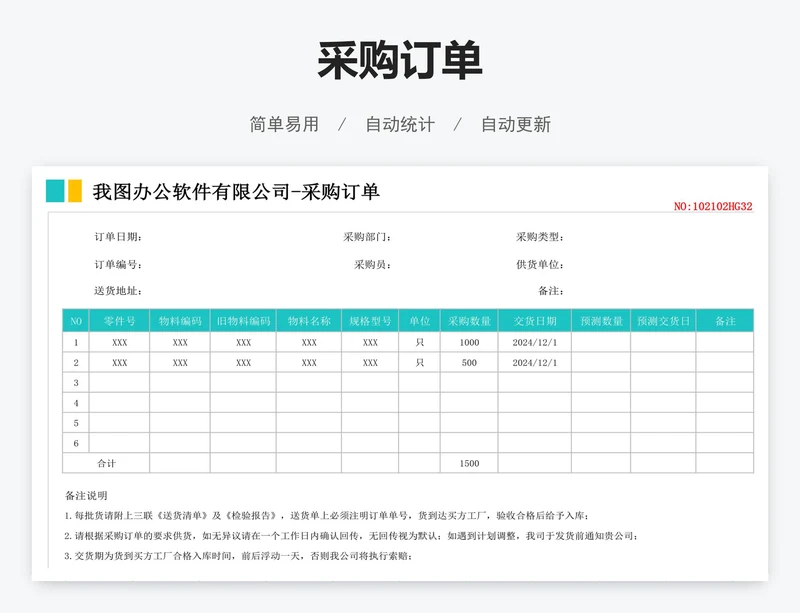This screenshot has width=800, height=613.
Task: Click the 合计 total row label
Action: point(106,463)
